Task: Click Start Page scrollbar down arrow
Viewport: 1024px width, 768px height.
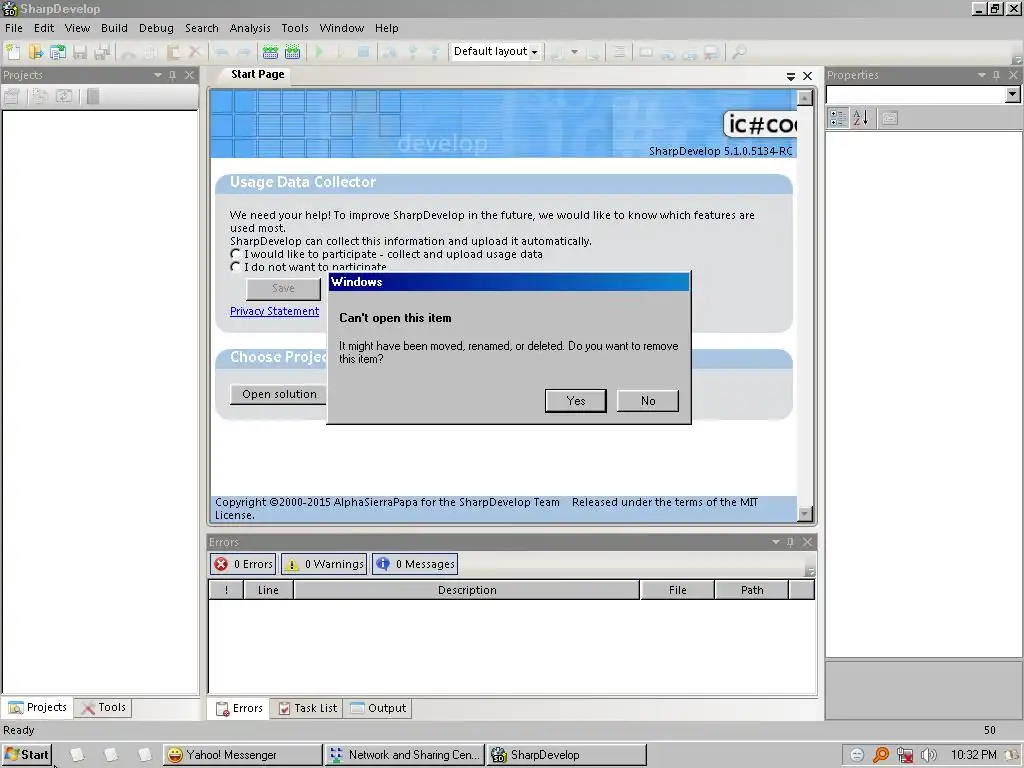Action: pos(805,513)
